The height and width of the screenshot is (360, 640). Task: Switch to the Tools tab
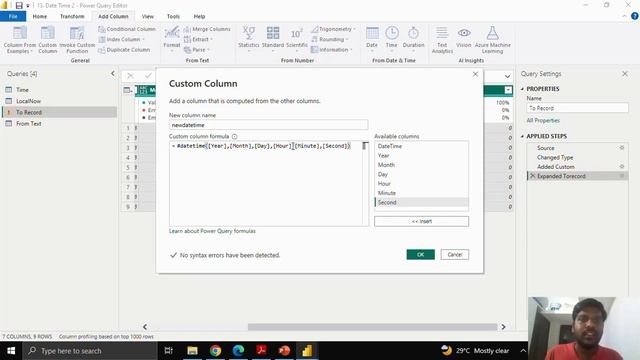(x=173, y=16)
